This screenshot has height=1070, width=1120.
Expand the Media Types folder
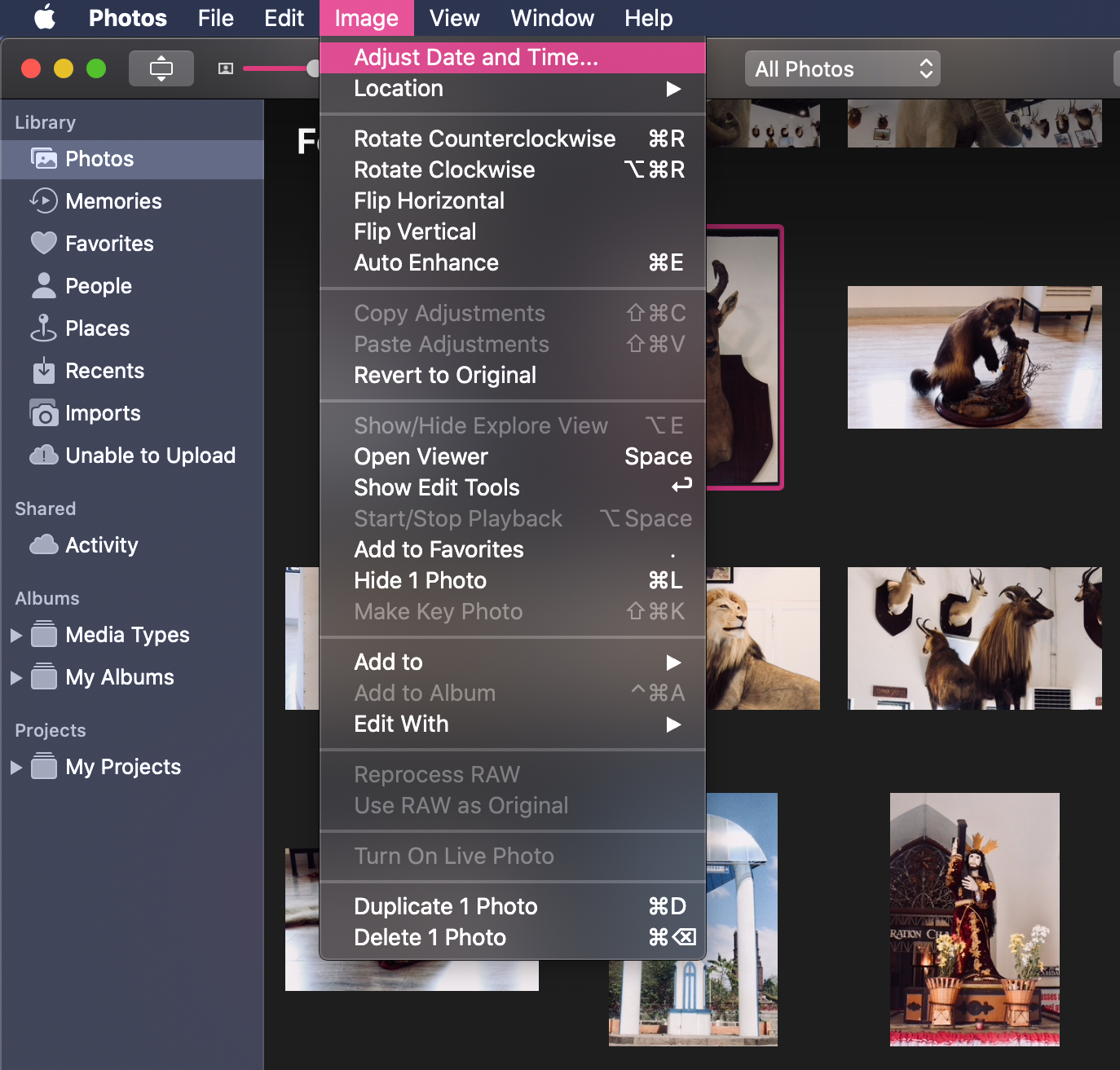tap(15, 635)
